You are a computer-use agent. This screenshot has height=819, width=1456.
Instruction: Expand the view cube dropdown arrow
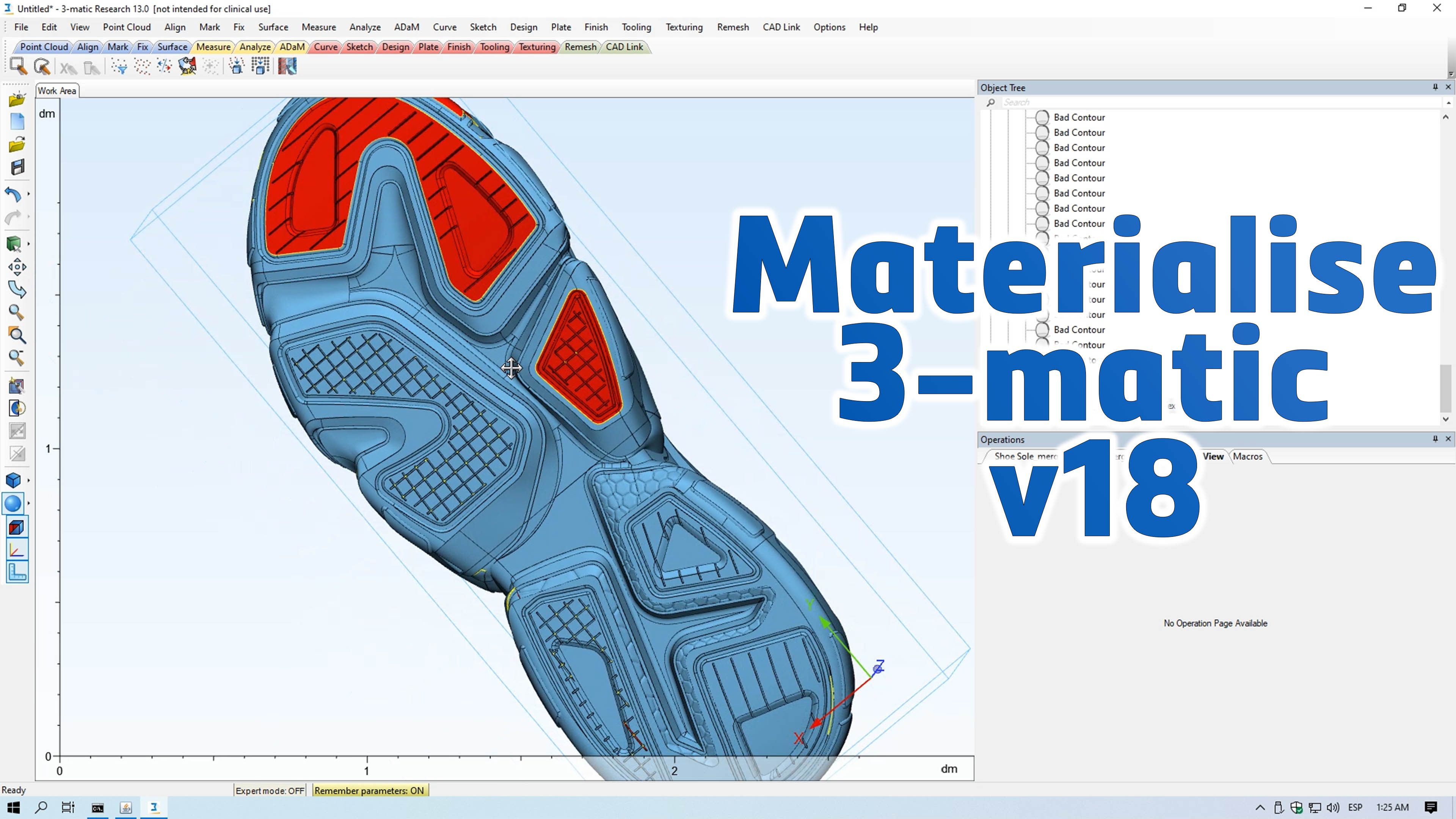(28, 480)
